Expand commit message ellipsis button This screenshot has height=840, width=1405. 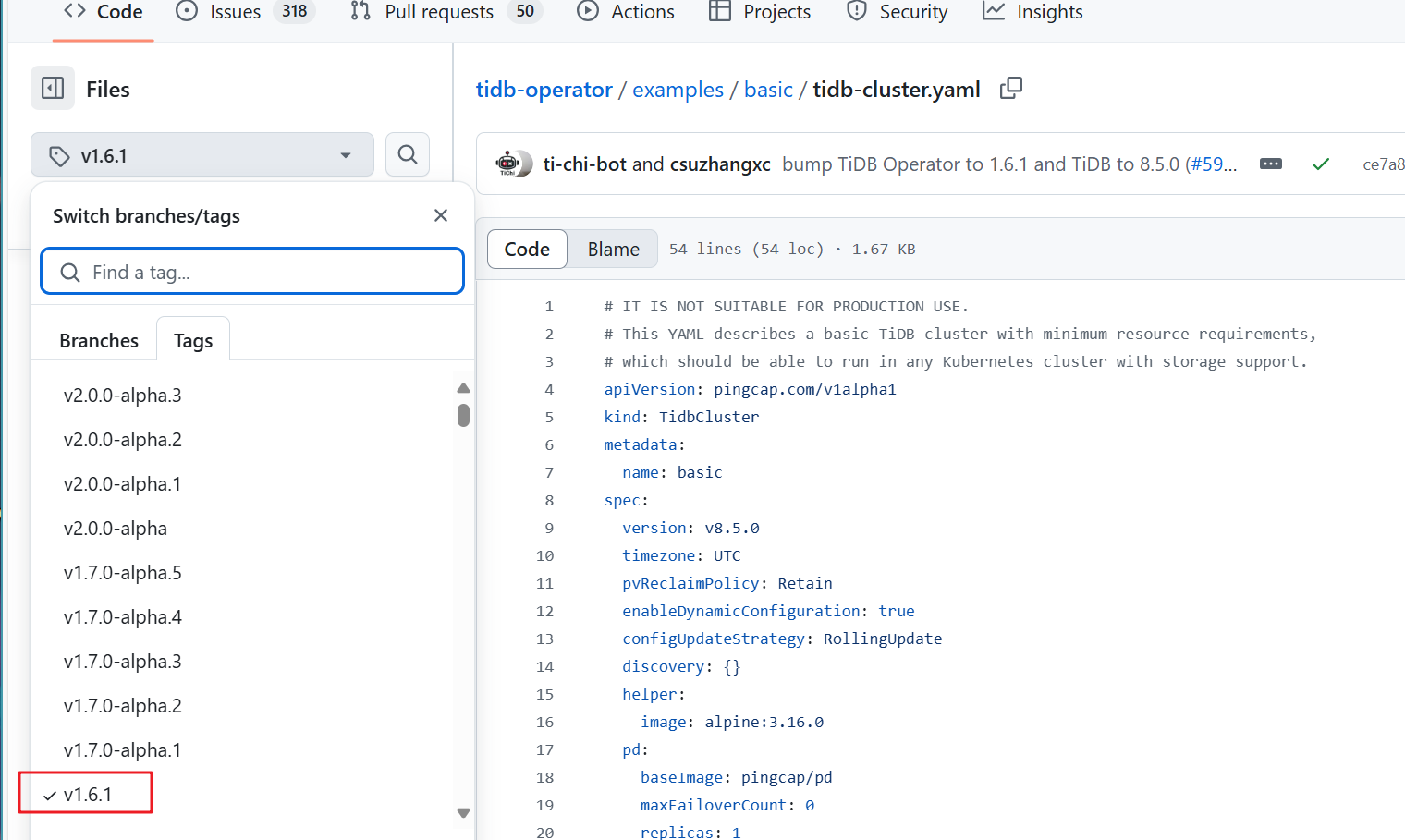coord(1271,164)
